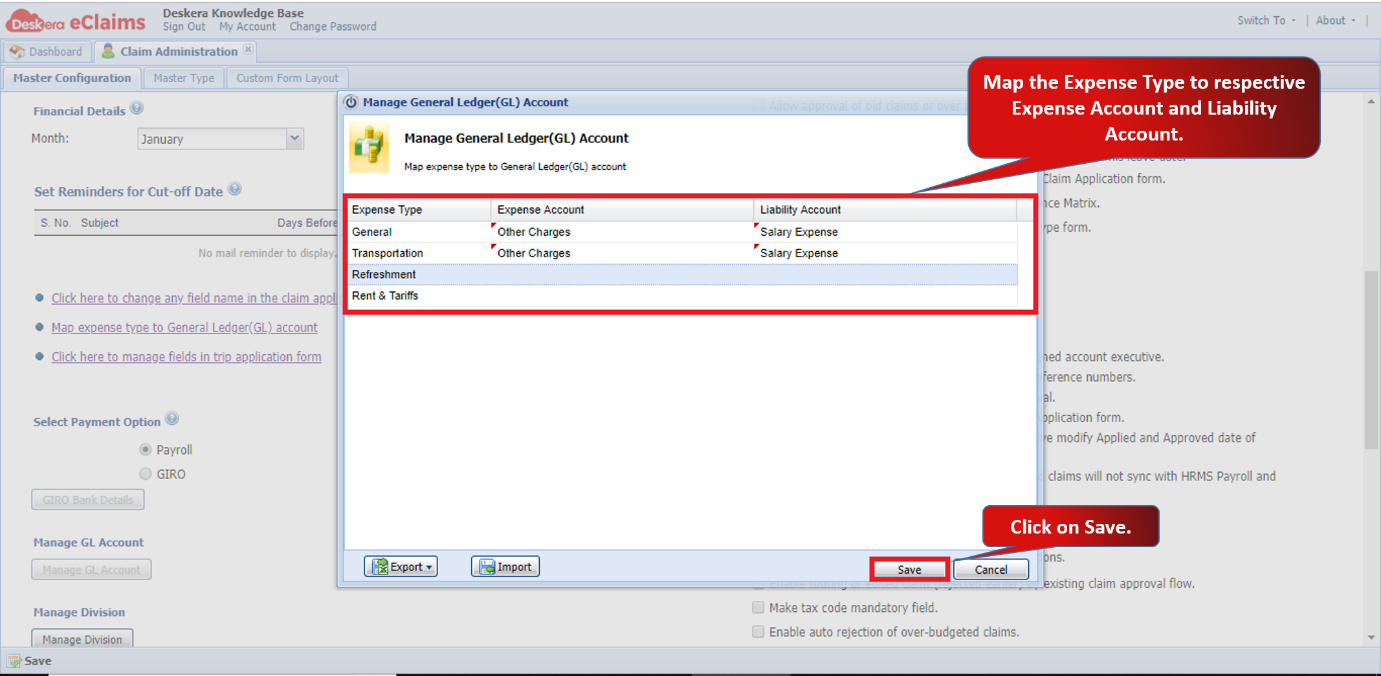Switch to the Master Type tab
1381x676 pixels.
[184, 78]
